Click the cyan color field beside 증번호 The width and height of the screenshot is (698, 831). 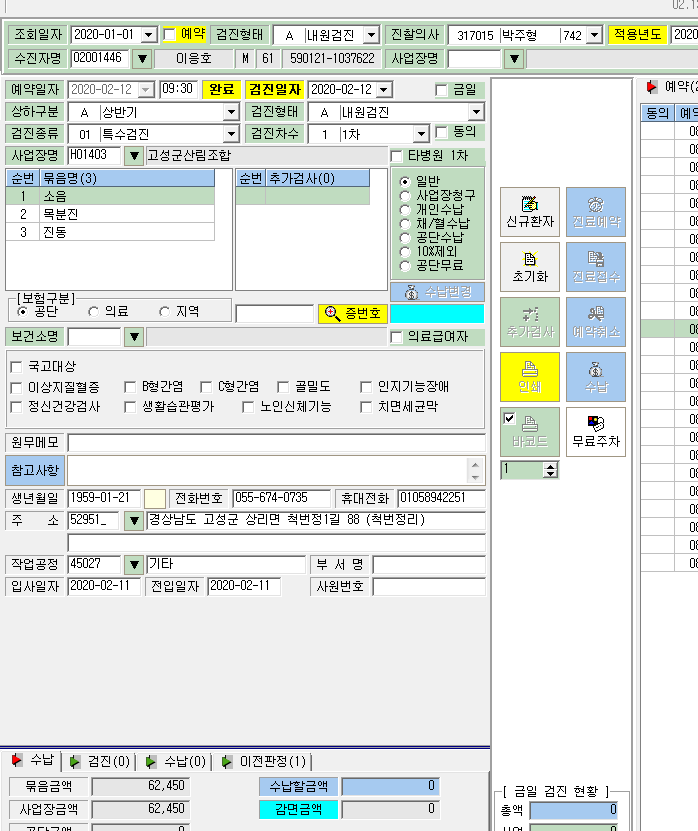[x=437, y=314]
